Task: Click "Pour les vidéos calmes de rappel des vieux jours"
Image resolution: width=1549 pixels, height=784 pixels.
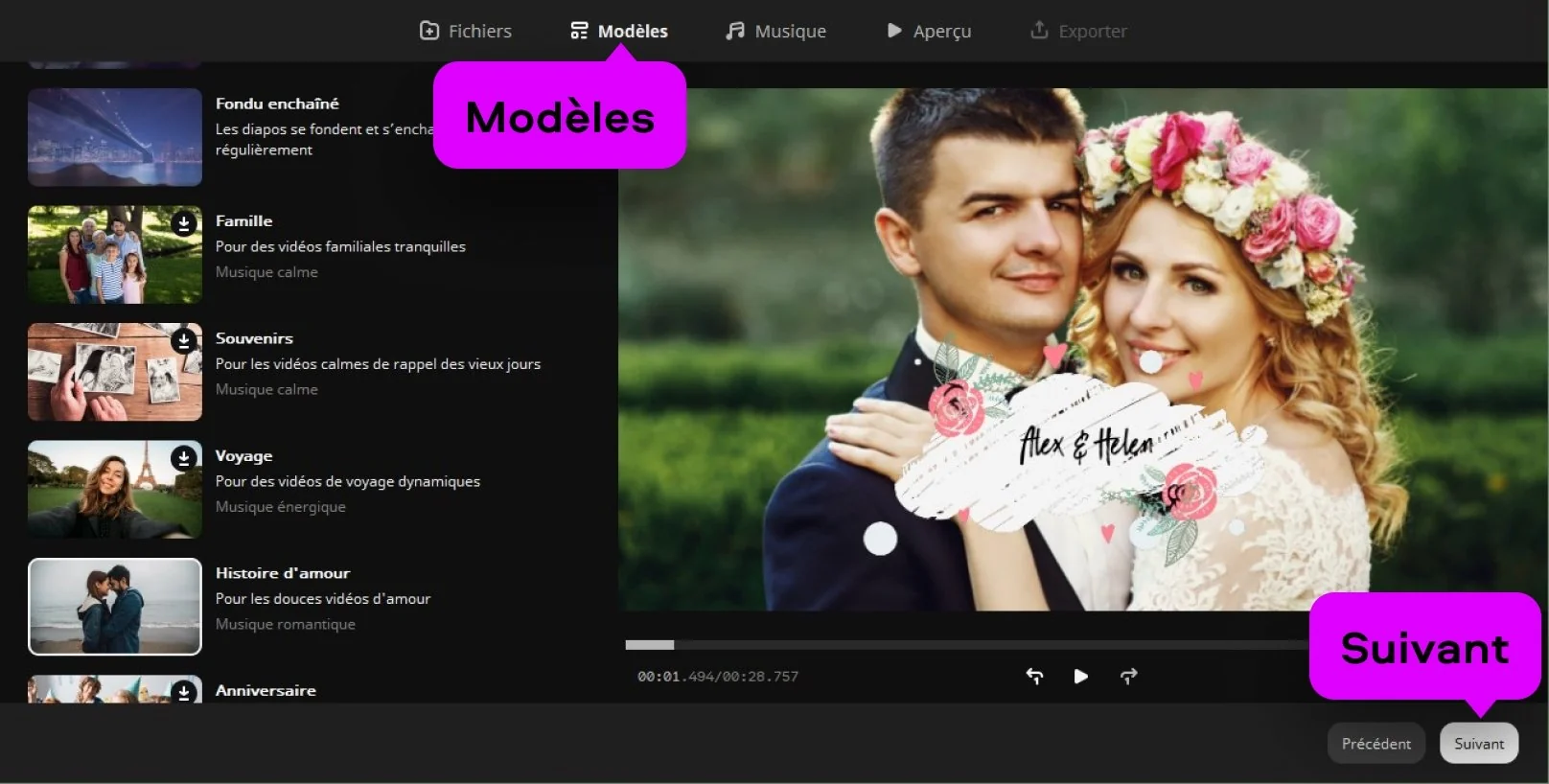Action: coord(378,364)
